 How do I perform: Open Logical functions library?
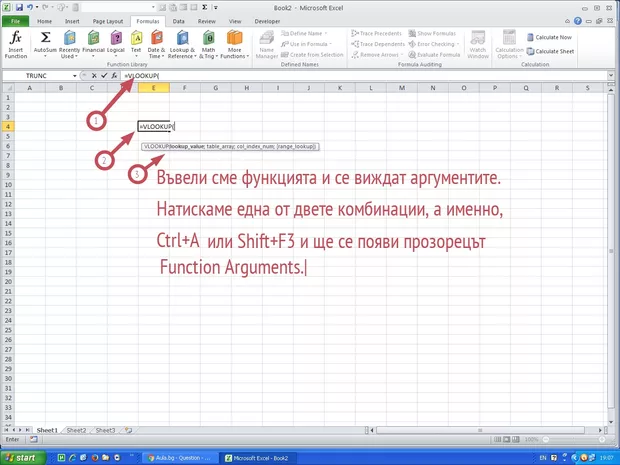pyautogui.click(x=116, y=45)
